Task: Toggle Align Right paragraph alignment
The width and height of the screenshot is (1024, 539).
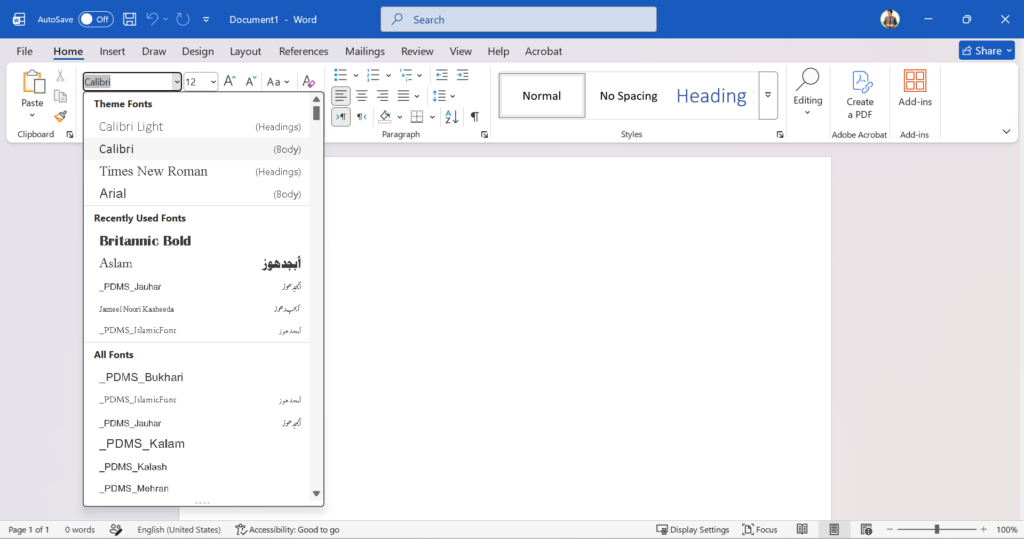Action: (383, 96)
